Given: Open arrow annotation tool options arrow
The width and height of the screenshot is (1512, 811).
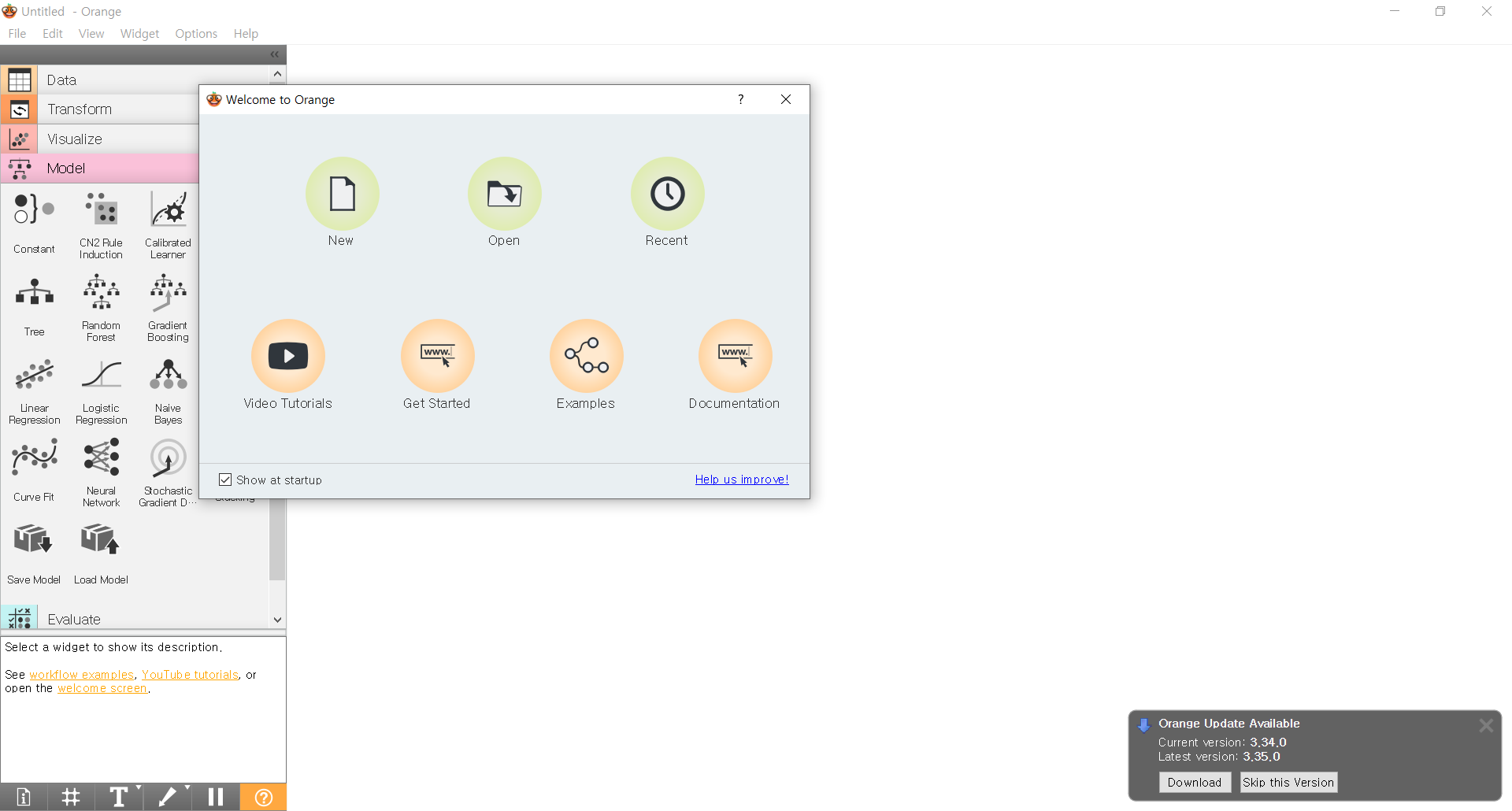Looking at the screenshot, I should point(187,787).
